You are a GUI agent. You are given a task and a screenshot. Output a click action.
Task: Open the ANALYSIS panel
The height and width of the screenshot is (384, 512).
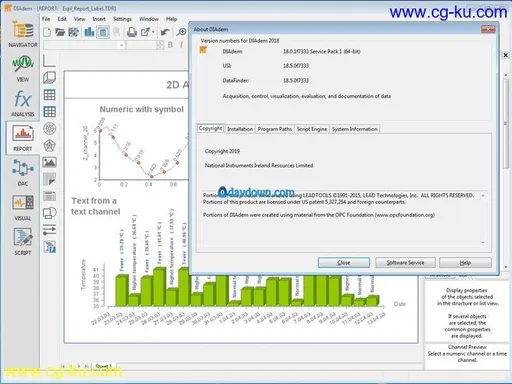point(23,103)
